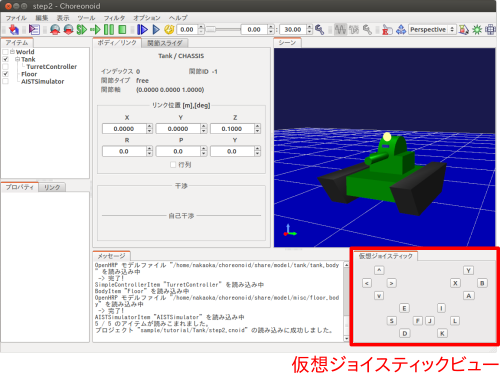This screenshot has height=373, width=500.
Task: Pause the running simulation
Action: point(109,30)
